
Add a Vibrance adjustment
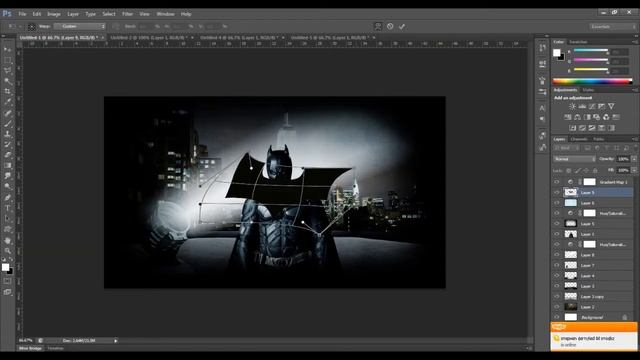(611, 107)
